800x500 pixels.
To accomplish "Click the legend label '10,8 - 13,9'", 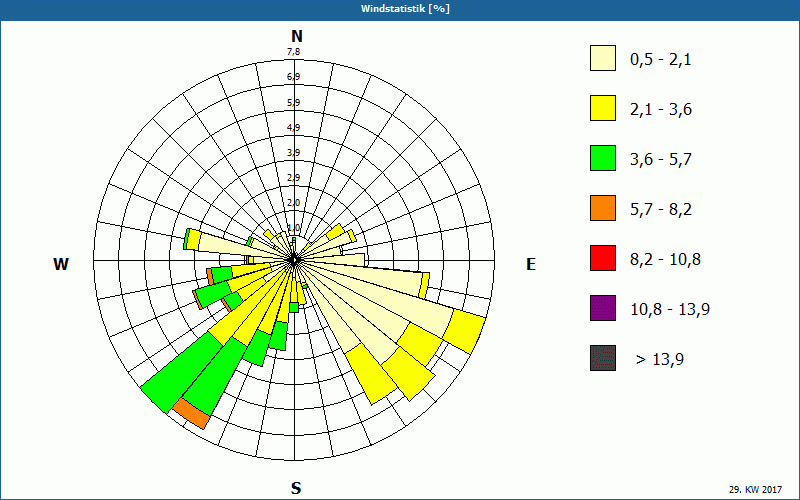I will coord(670,310).
